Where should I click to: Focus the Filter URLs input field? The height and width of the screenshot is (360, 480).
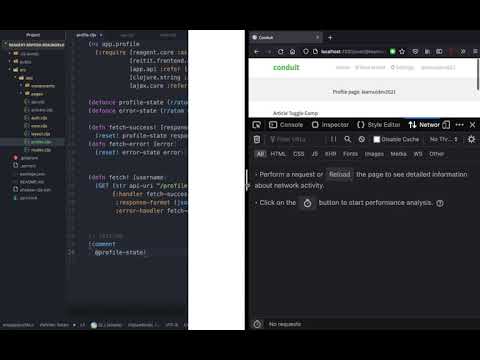297,139
